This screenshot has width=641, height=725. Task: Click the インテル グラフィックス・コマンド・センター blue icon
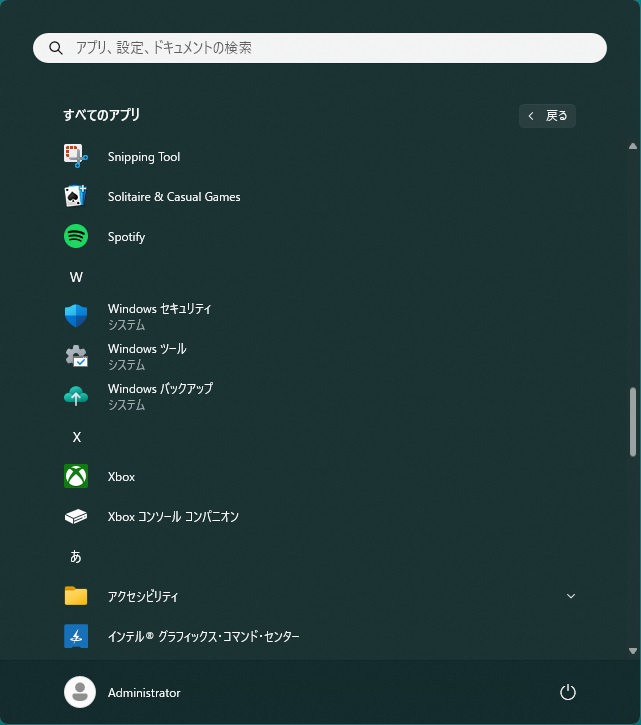(76, 636)
